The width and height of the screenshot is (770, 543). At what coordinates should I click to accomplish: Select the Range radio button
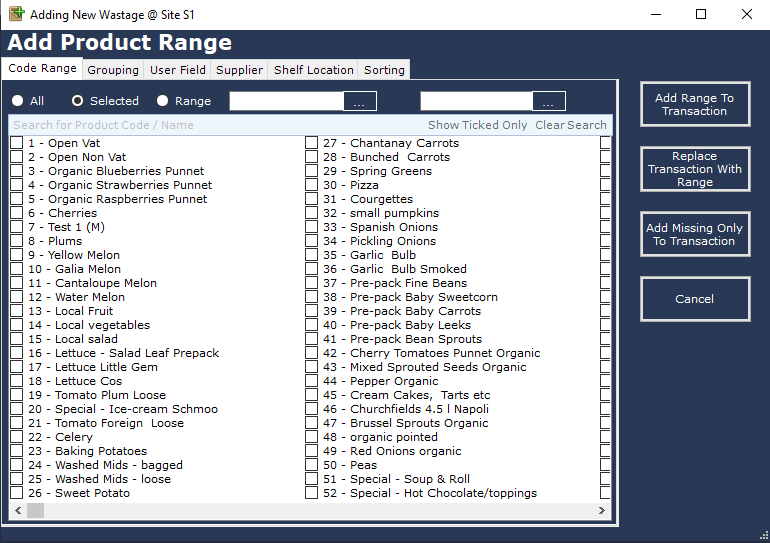click(x=163, y=101)
